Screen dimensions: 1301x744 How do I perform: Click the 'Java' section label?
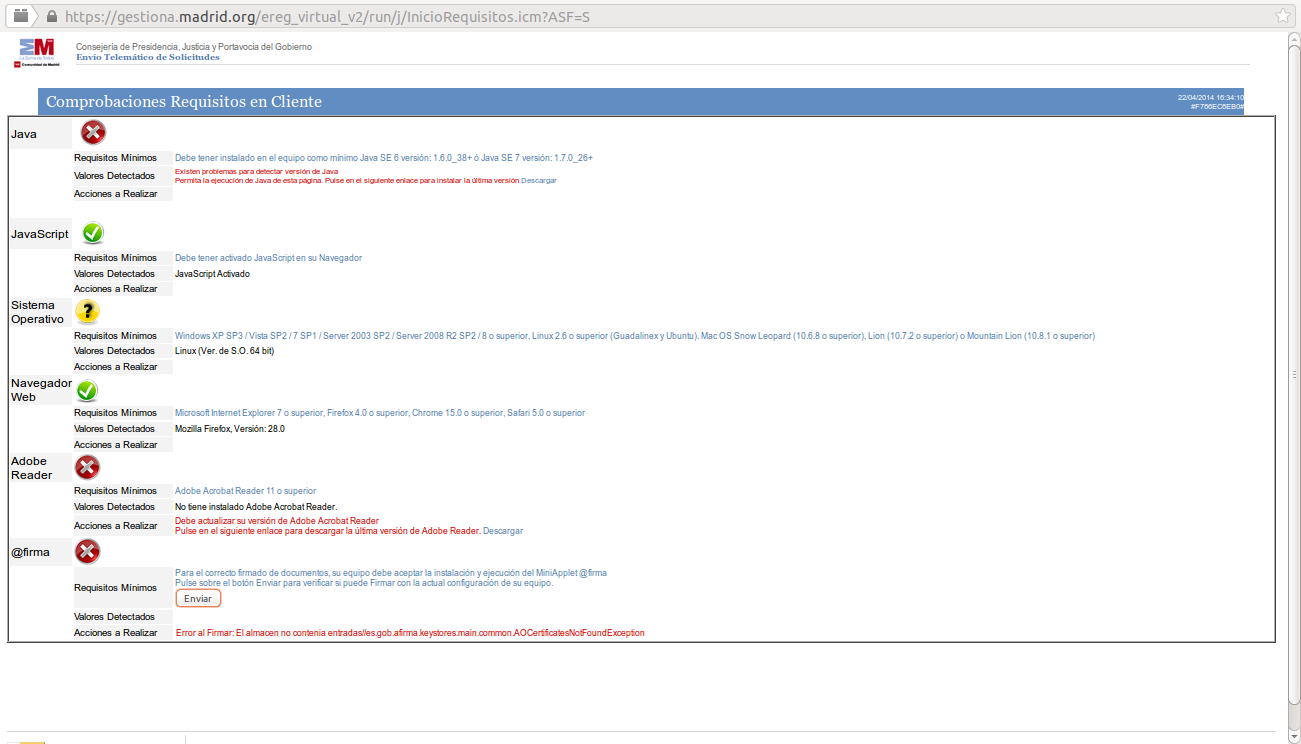[24, 134]
